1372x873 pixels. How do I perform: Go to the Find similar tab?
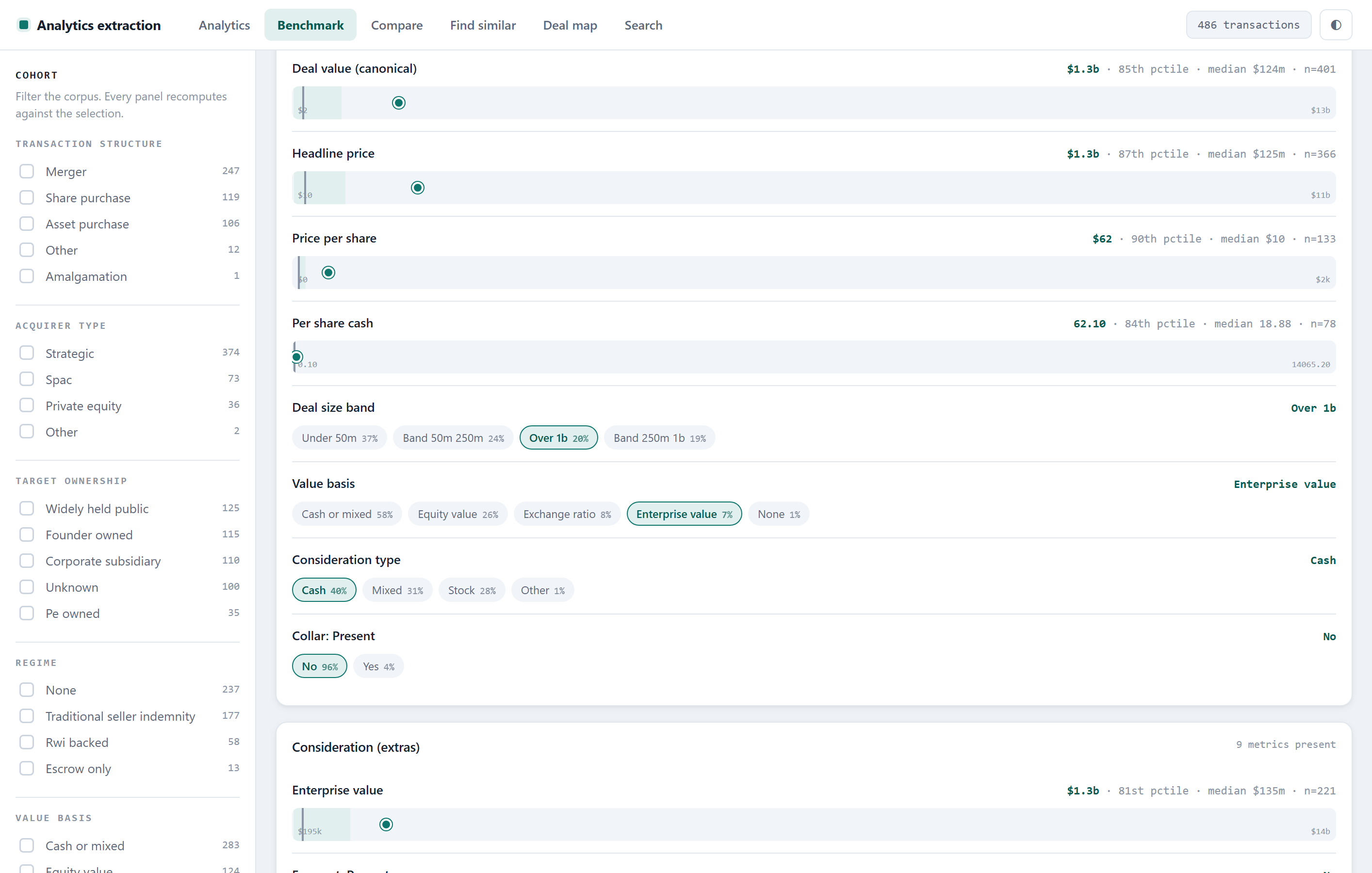[483, 25]
